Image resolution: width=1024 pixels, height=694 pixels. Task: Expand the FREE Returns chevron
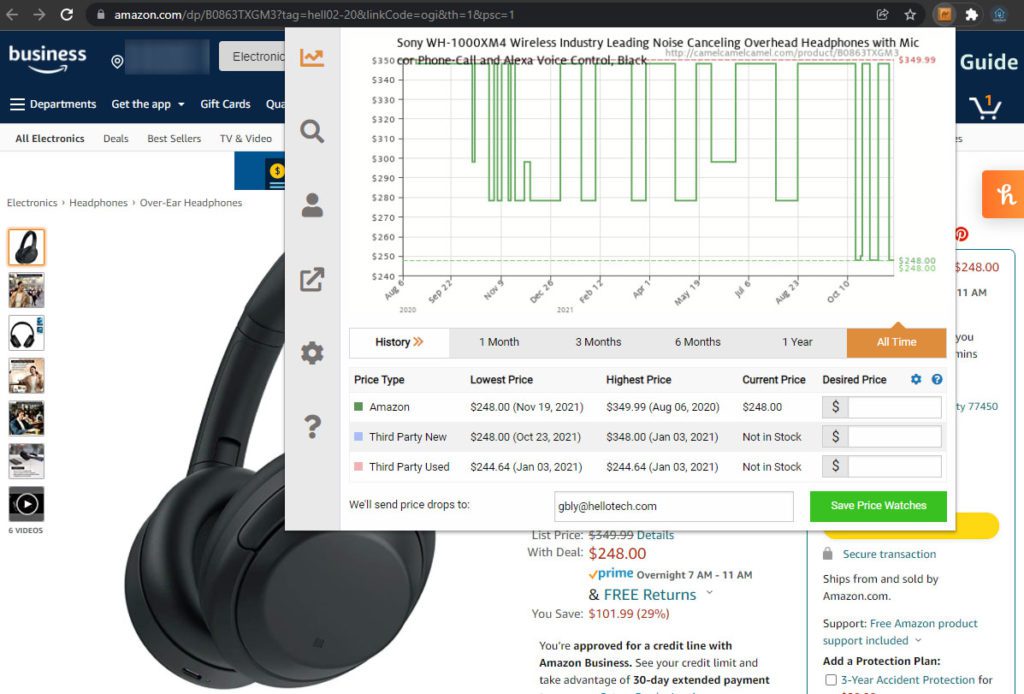point(710,593)
